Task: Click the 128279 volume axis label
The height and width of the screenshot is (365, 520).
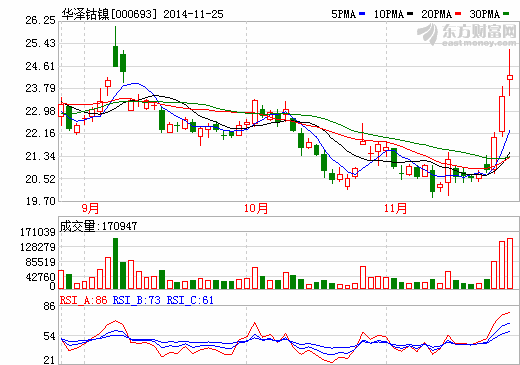Action: coord(38,247)
